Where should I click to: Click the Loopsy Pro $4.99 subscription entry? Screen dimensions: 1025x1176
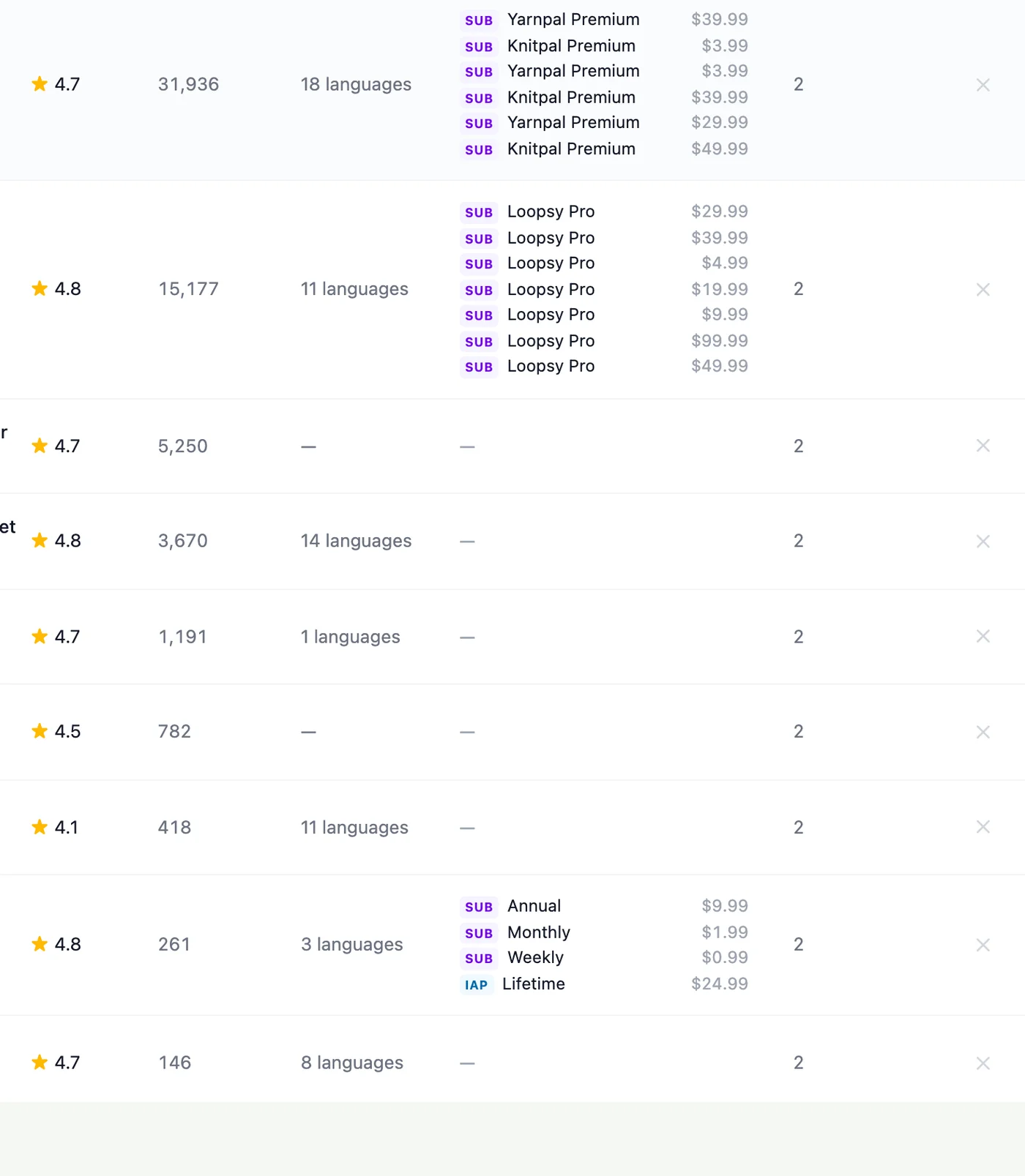click(x=604, y=263)
